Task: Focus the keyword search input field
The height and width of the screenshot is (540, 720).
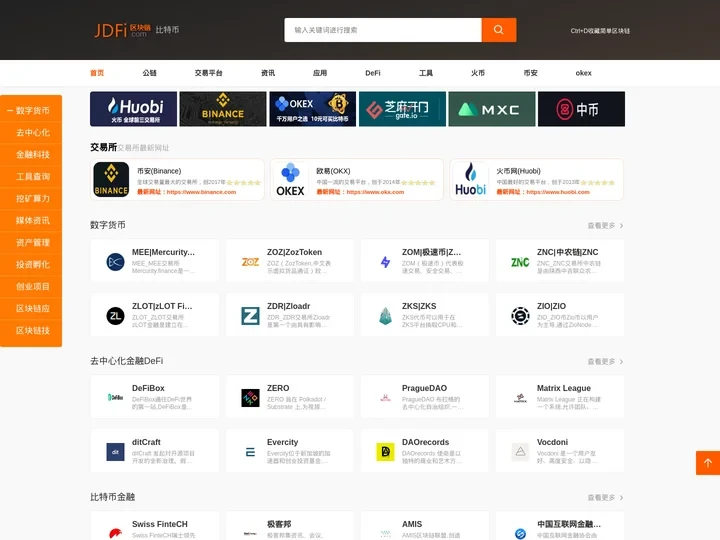Action: 383,30
